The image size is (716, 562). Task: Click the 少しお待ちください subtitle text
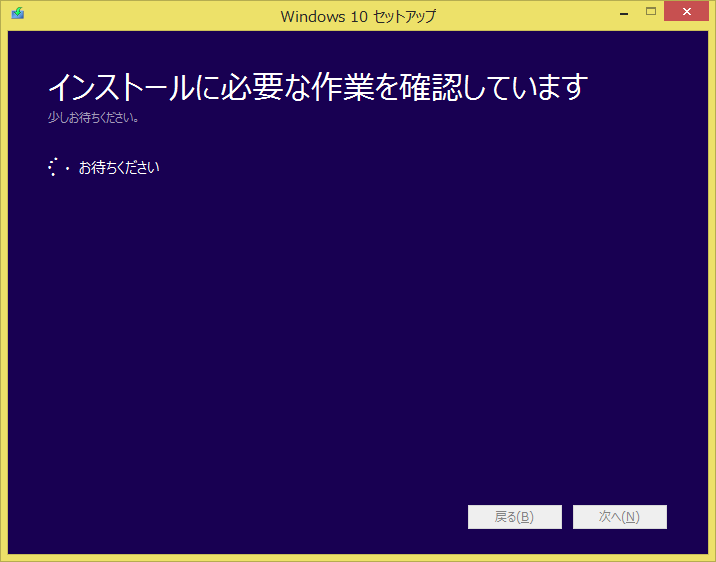pyautogui.click(x=93, y=118)
